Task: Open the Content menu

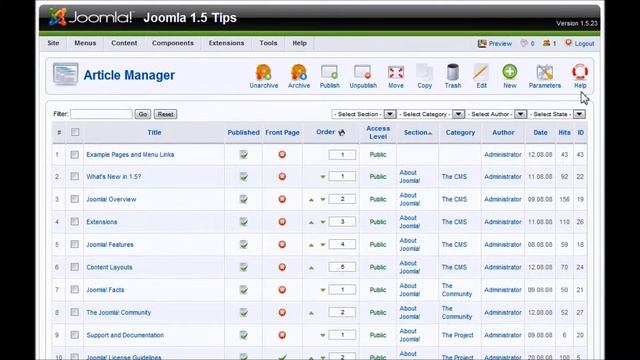Action: pyautogui.click(x=124, y=43)
